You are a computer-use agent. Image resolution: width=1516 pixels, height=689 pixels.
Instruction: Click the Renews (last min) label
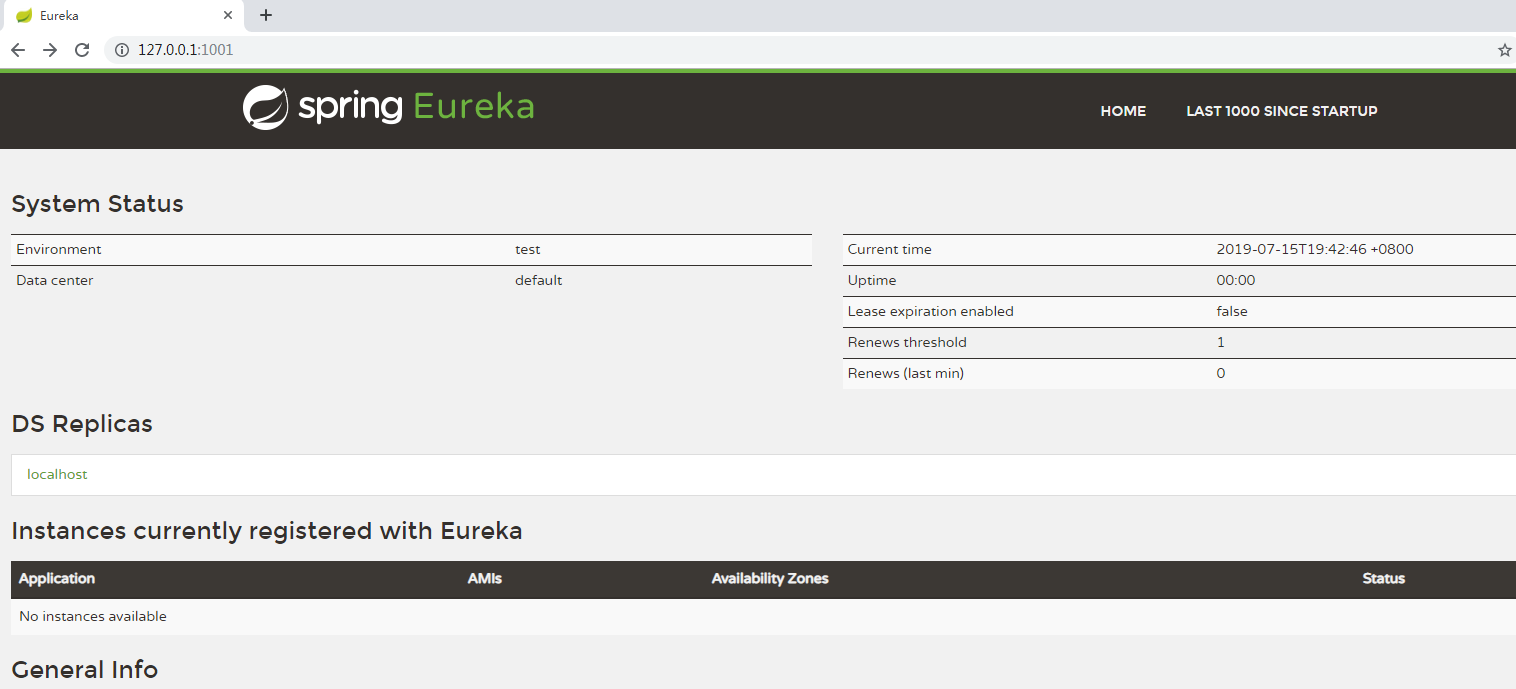coord(906,373)
